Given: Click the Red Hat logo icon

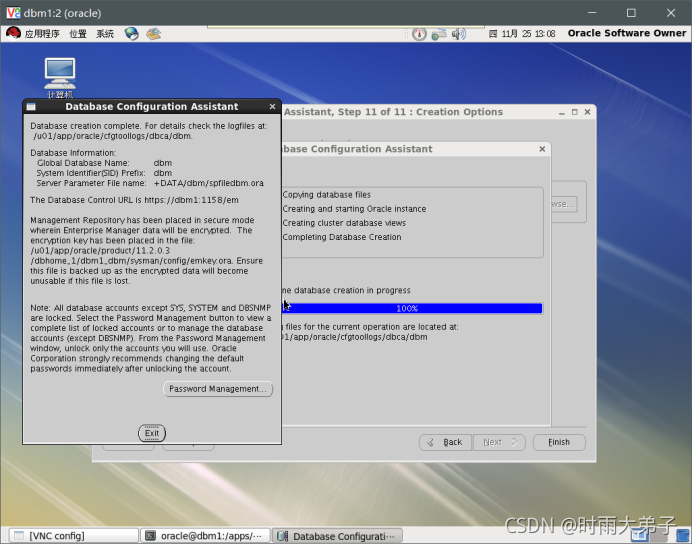Looking at the screenshot, I should click(x=14, y=34).
